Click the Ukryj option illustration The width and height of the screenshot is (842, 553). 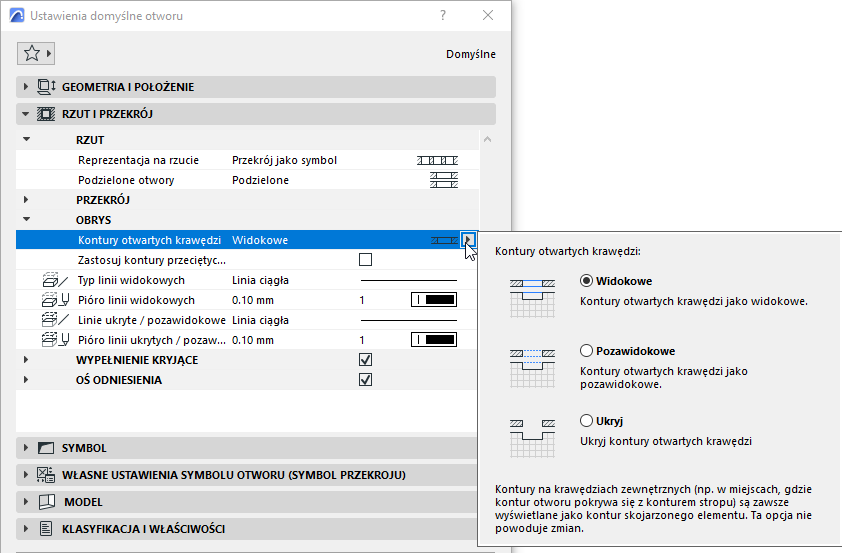pyautogui.click(x=532, y=439)
